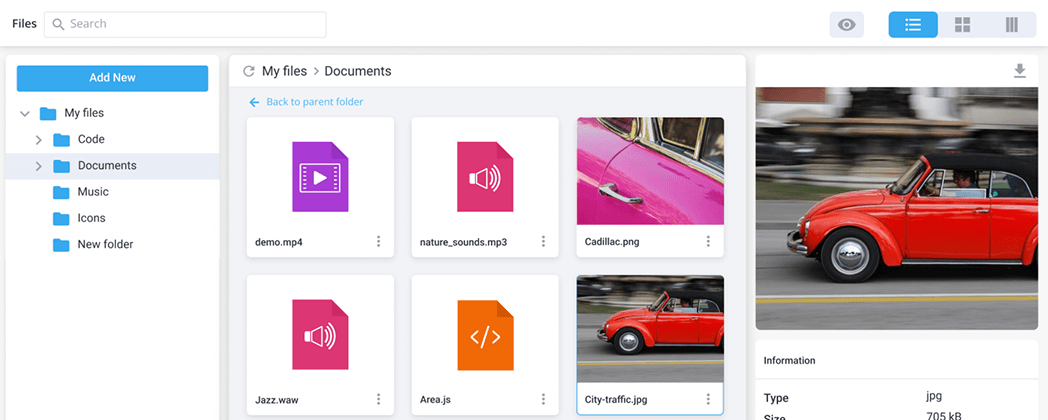Click the Jazz.waw file name

point(277,400)
